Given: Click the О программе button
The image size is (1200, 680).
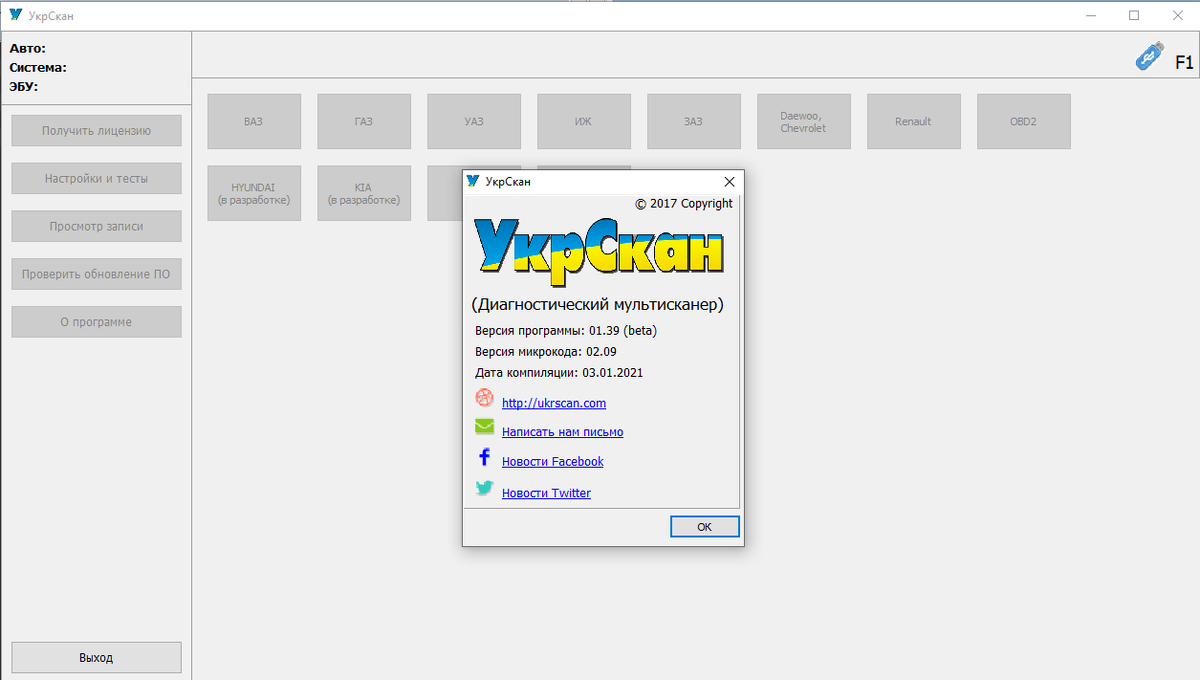Looking at the screenshot, I should tap(96, 322).
